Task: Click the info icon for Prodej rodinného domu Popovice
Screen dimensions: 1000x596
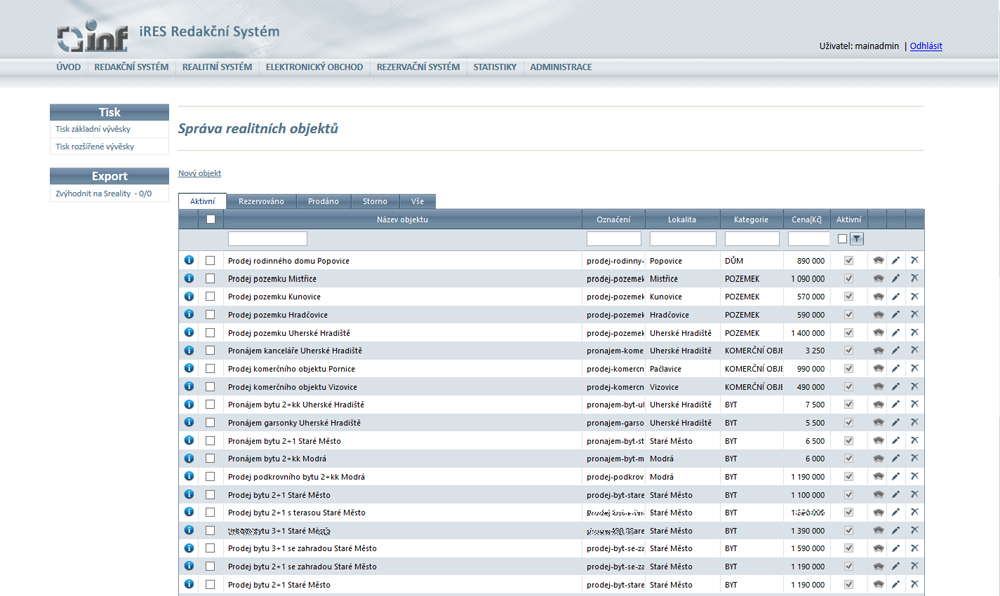Action: coord(189,261)
